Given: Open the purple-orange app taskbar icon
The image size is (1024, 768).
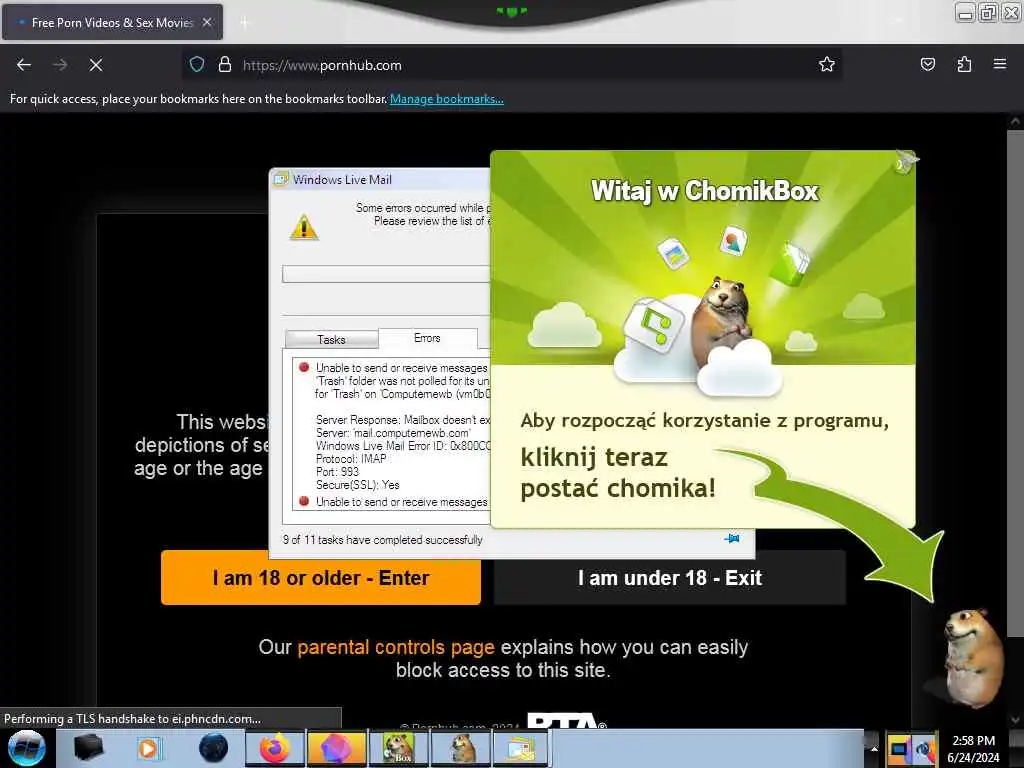Looking at the screenshot, I should [336, 748].
